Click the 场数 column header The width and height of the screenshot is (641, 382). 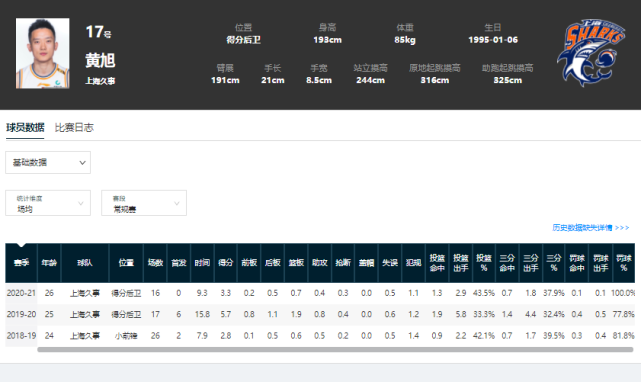[155, 263]
